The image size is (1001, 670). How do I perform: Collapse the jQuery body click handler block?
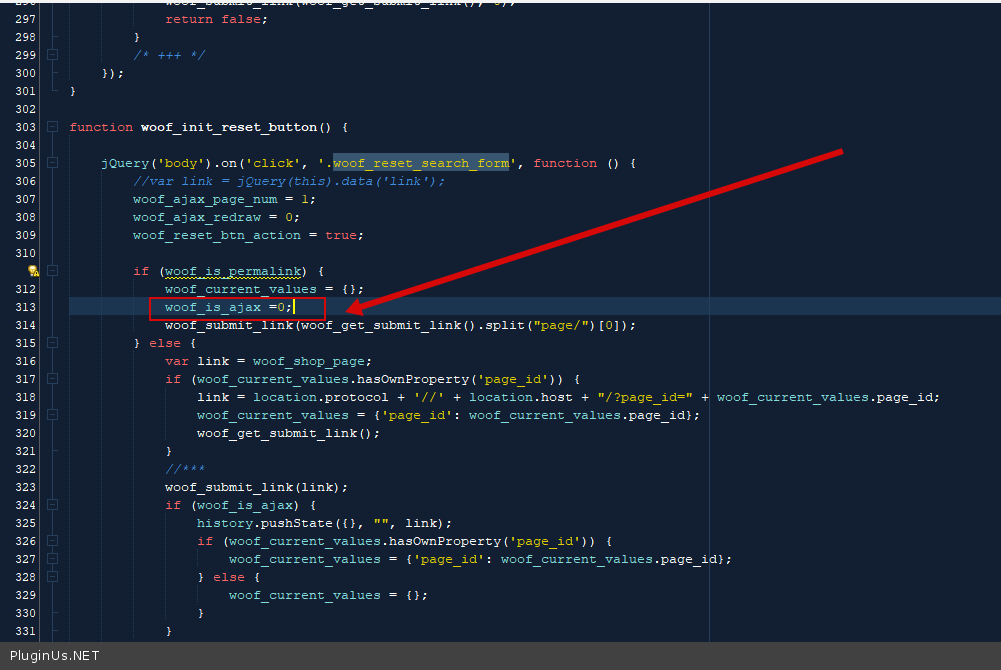pos(53,163)
